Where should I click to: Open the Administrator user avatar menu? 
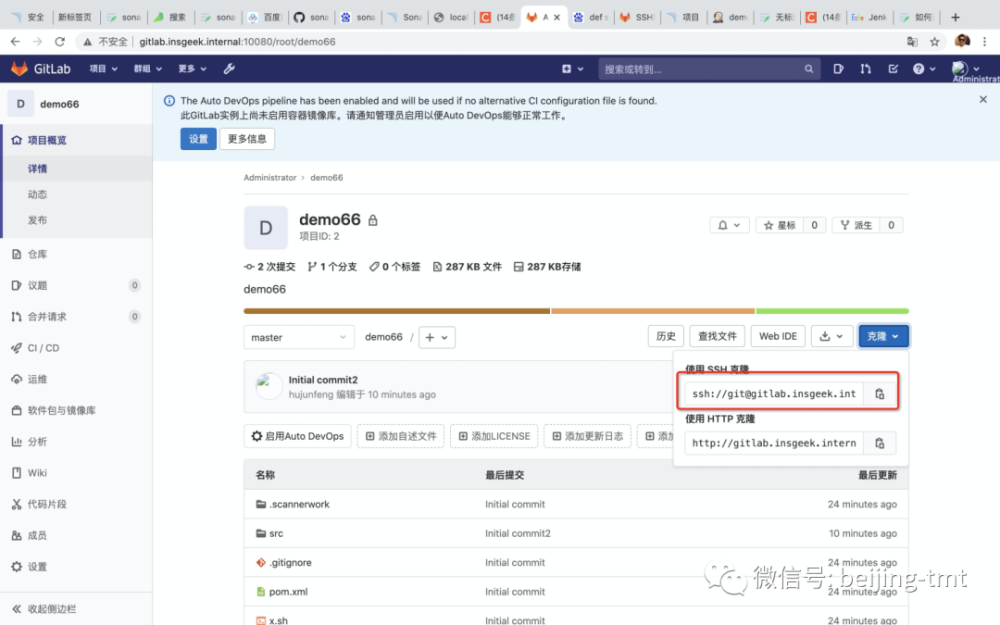point(965,69)
